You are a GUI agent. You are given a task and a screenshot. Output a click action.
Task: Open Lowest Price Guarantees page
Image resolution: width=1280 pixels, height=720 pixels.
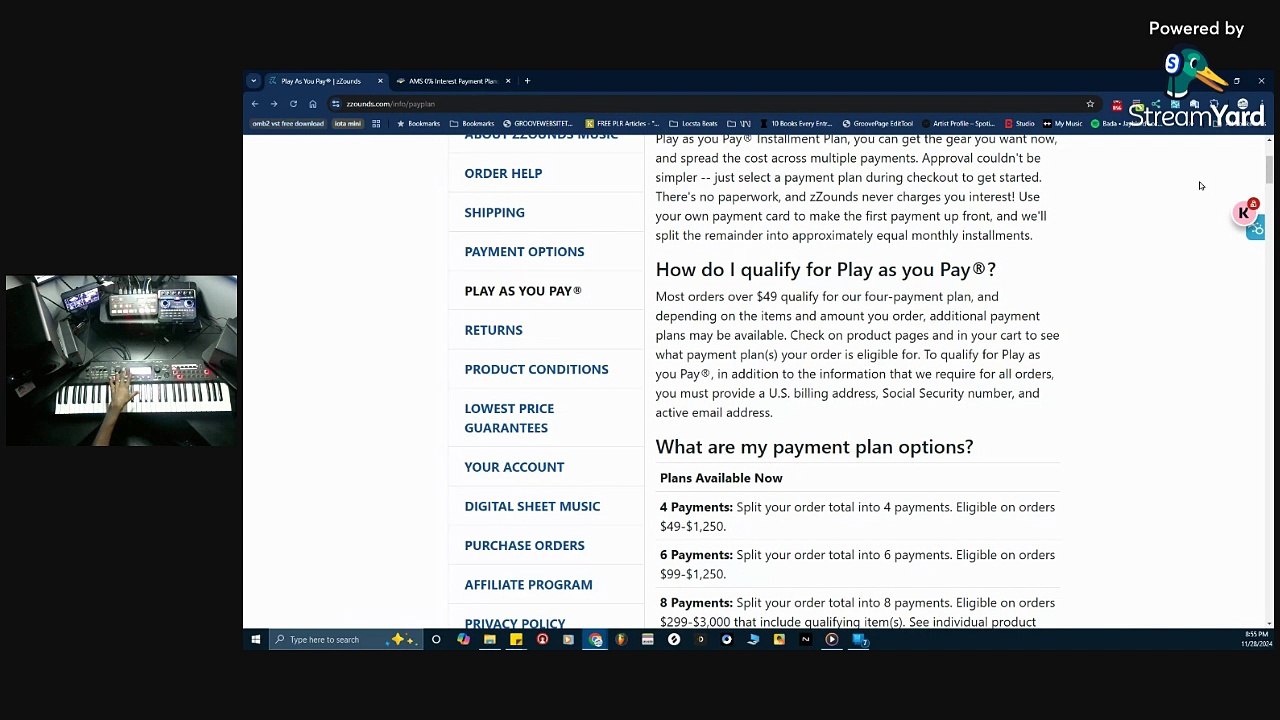[x=509, y=418]
